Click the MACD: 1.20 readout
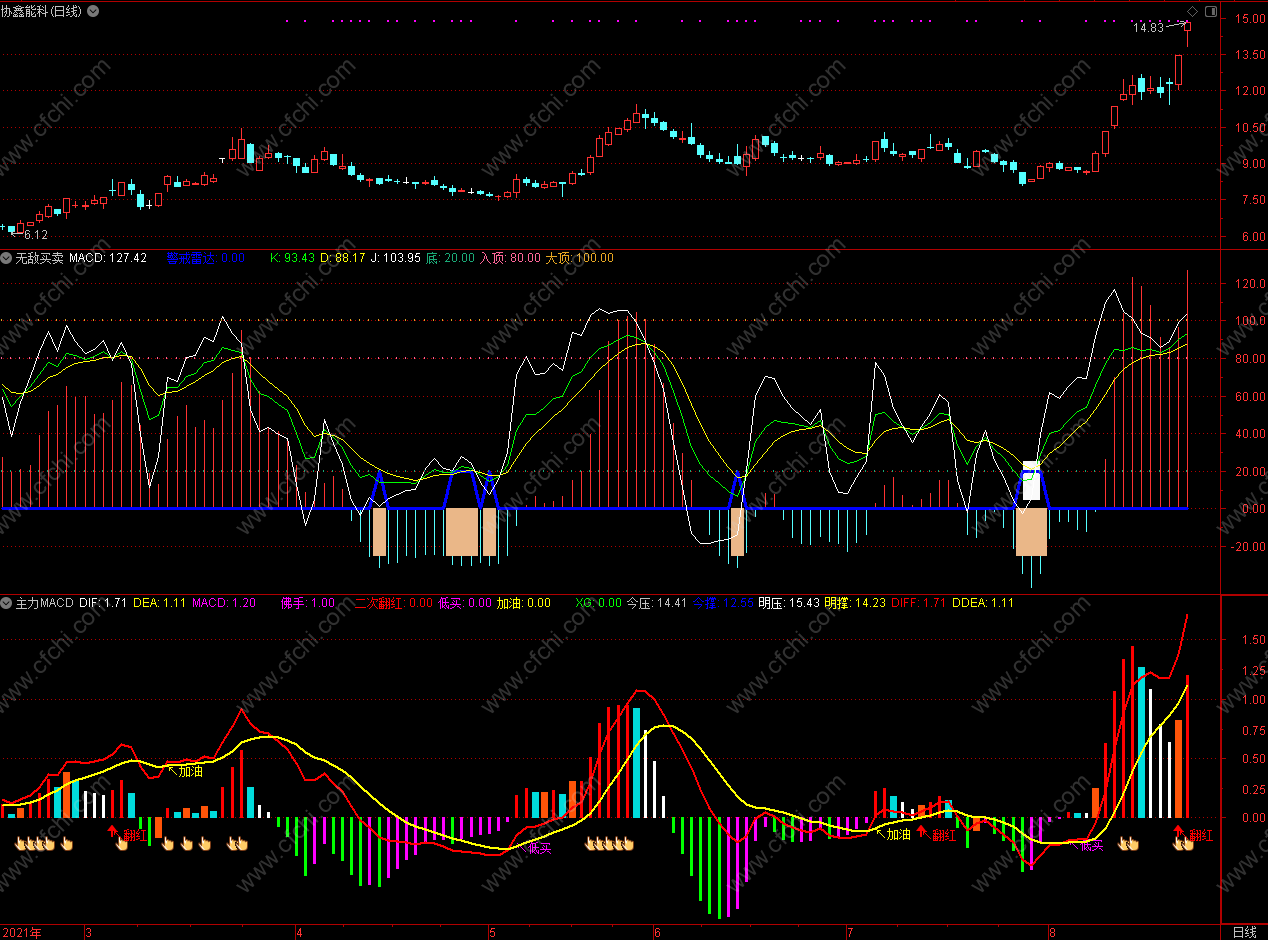The height and width of the screenshot is (940, 1268). [x=224, y=603]
